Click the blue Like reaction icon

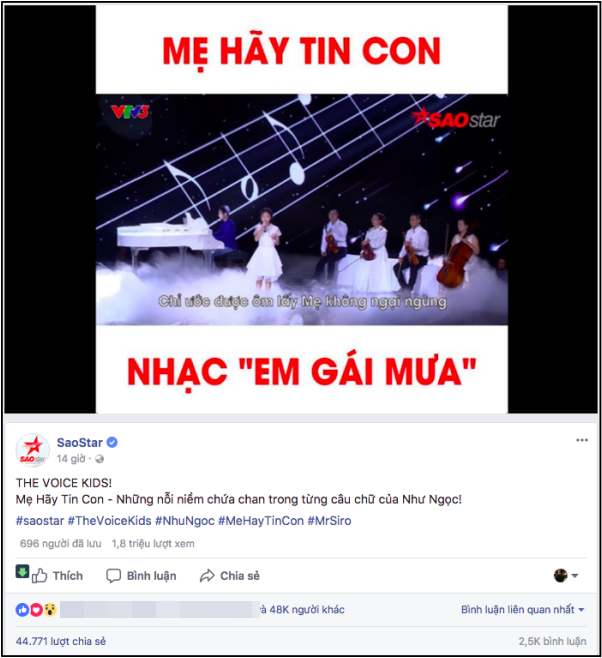point(22,610)
